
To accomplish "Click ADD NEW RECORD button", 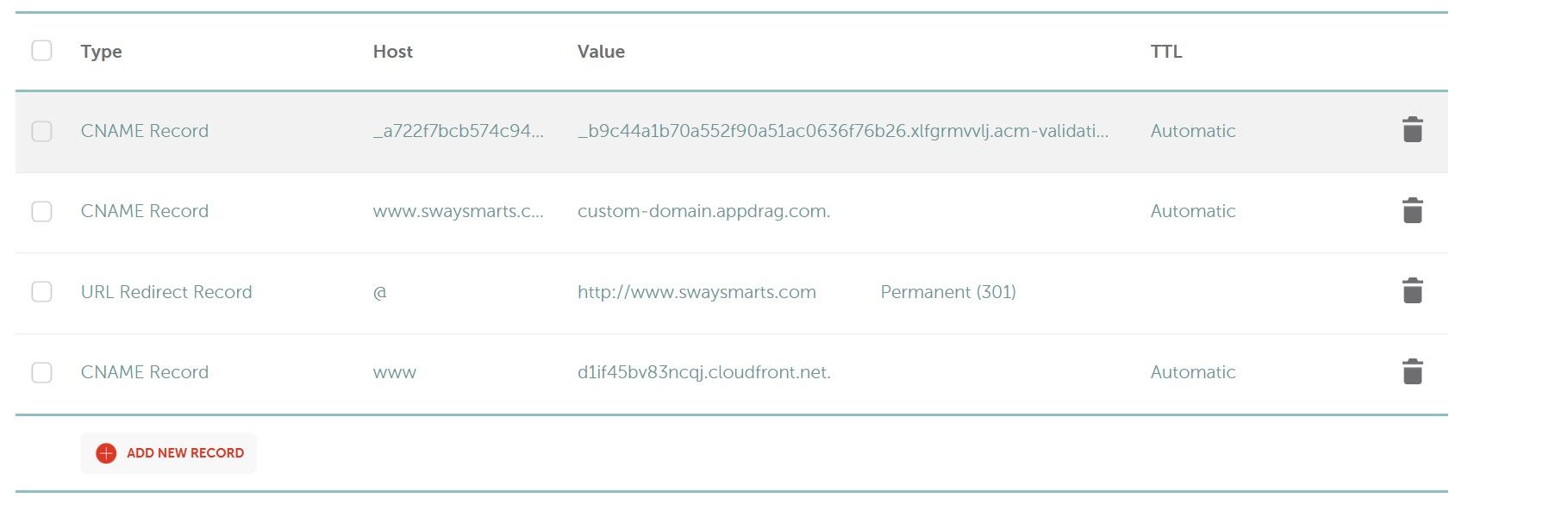I will tap(169, 453).
